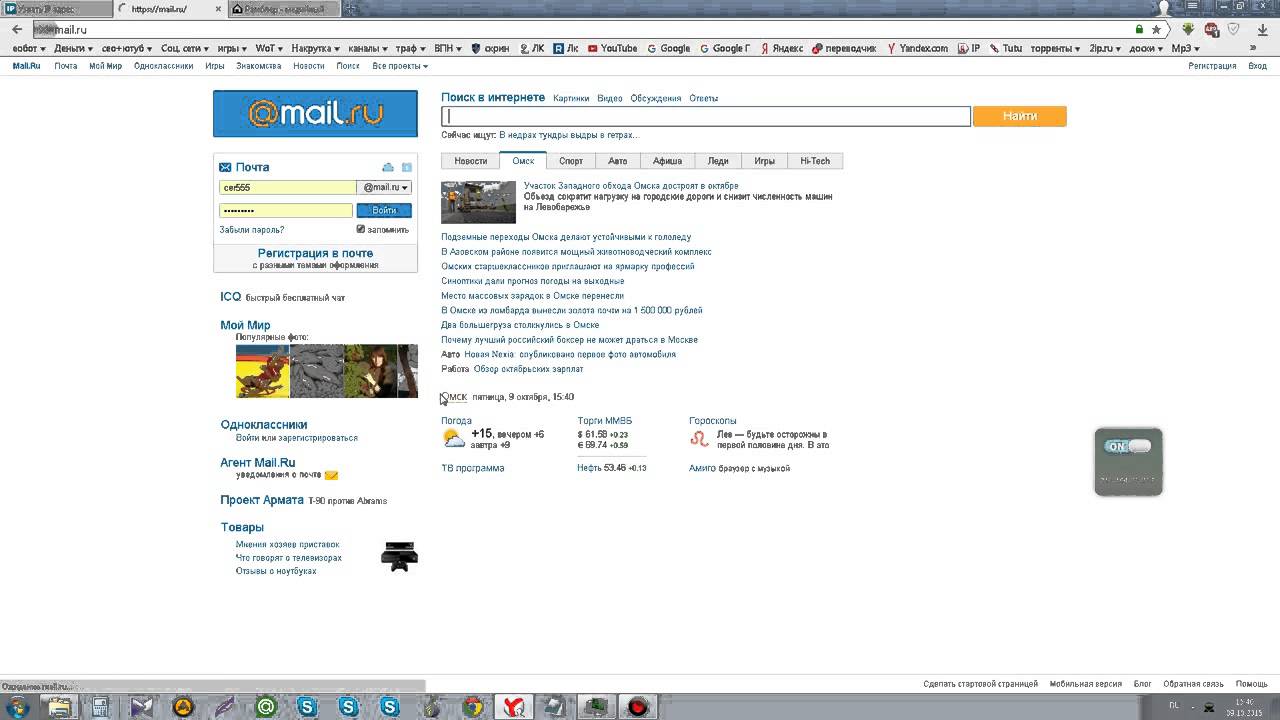Click 'Два большегруза столкнулись в Омске'
Image resolution: width=1280 pixels, height=720 pixels.
[520, 325]
